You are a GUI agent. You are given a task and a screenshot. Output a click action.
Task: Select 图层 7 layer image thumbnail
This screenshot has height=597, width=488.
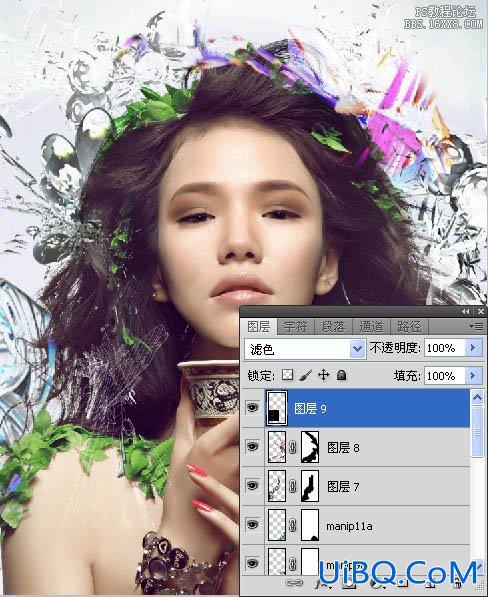click(x=277, y=486)
